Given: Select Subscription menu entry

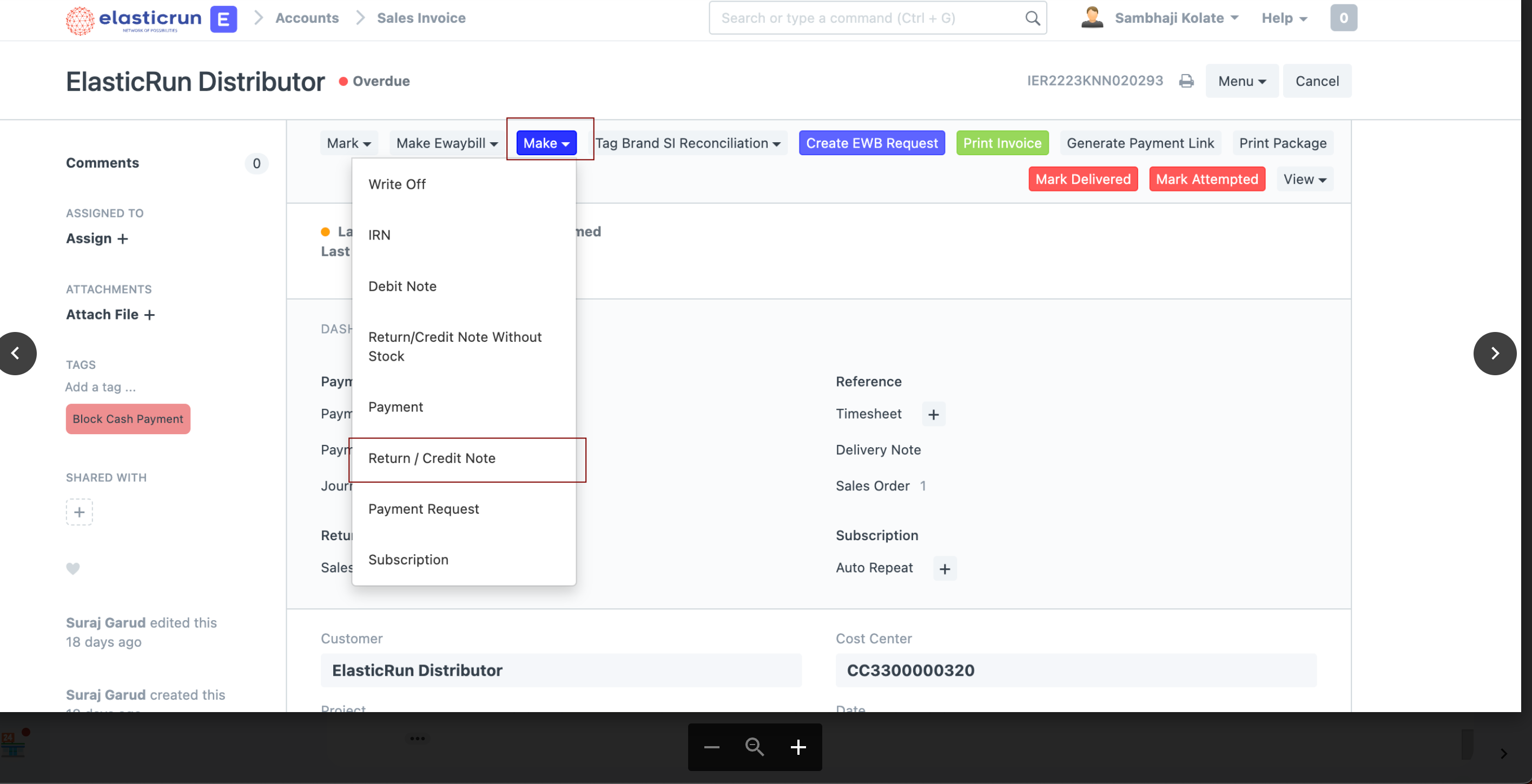Looking at the screenshot, I should [x=463, y=560].
